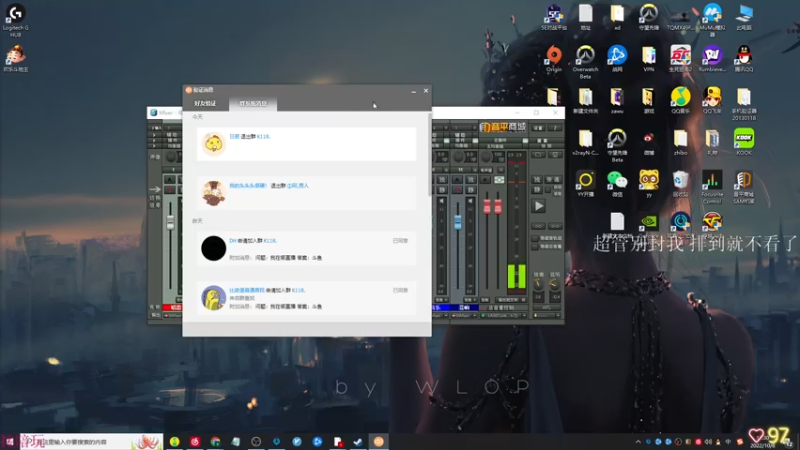Open the QQ Music desktop shortcut
Viewport: 800px width, 450px height.
click(681, 100)
